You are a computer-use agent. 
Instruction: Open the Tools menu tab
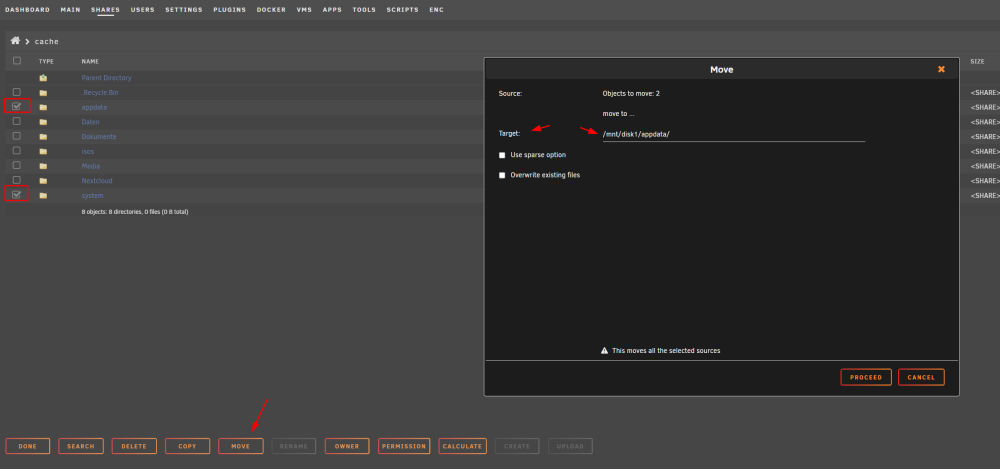click(x=364, y=10)
